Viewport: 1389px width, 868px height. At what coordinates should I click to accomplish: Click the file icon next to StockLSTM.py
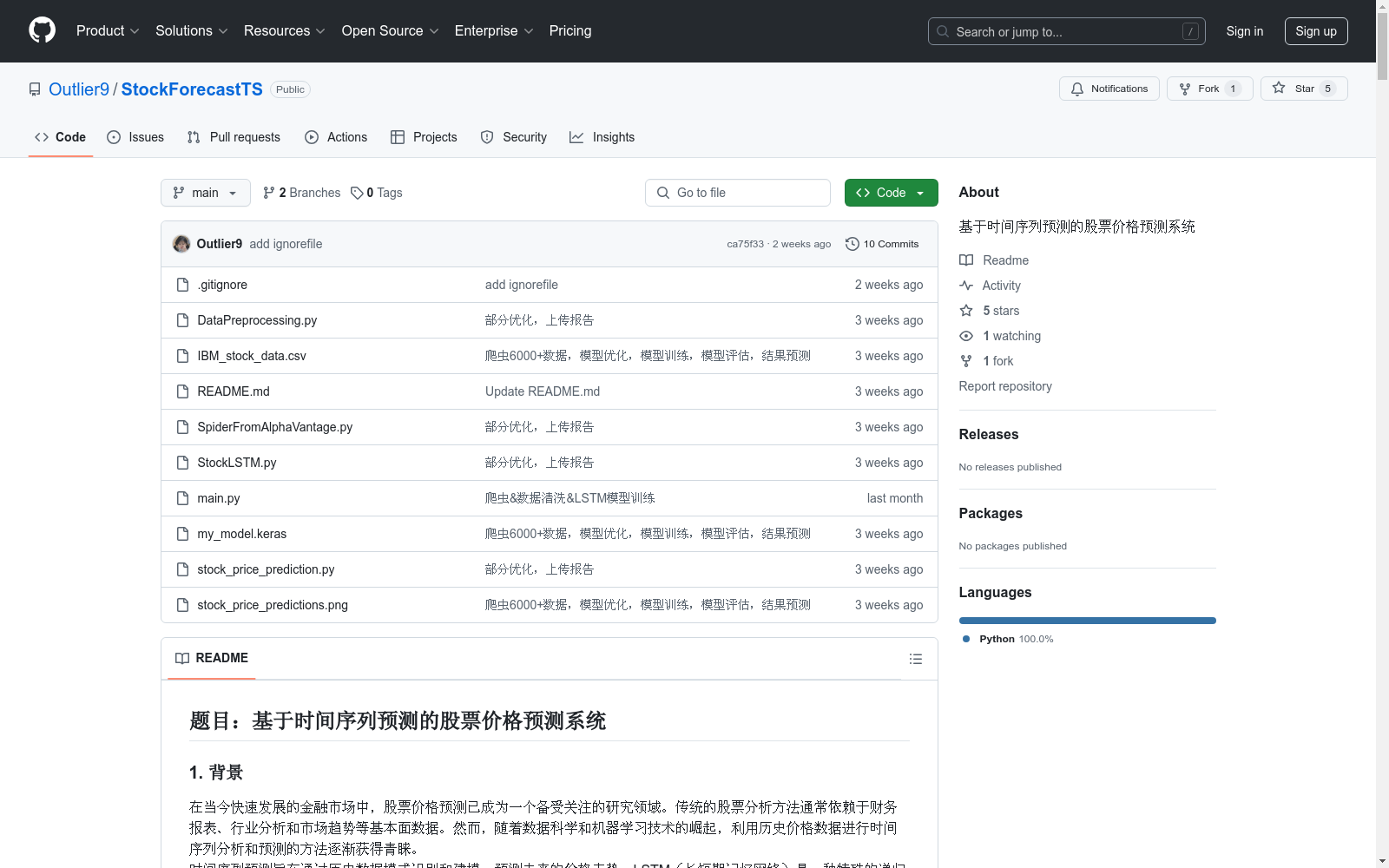pos(182,463)
